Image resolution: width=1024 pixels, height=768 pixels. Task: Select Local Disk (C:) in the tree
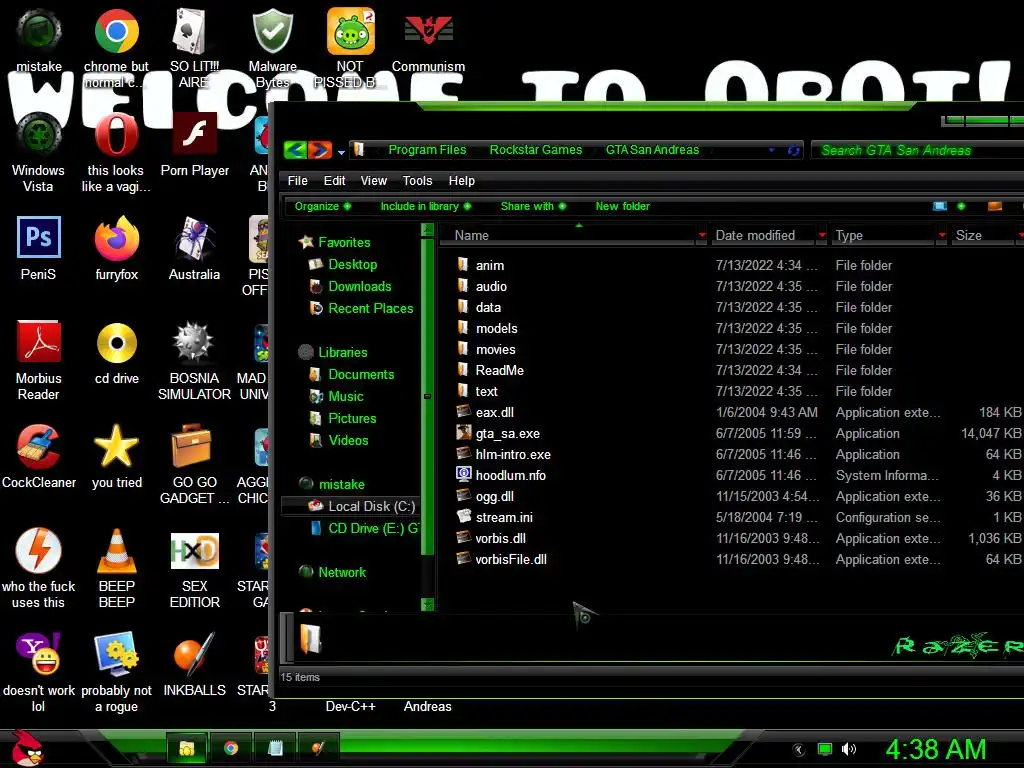[372, 506]
